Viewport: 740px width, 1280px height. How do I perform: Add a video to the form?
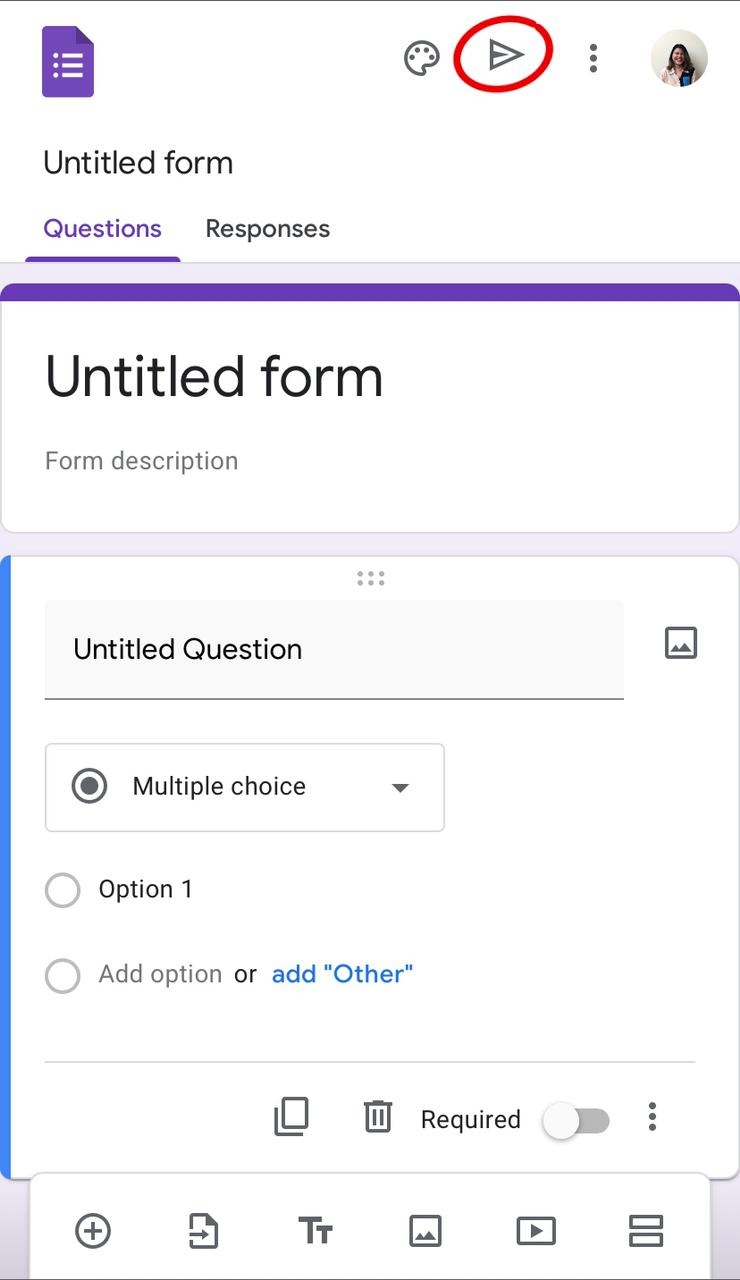click(536, 1231)
